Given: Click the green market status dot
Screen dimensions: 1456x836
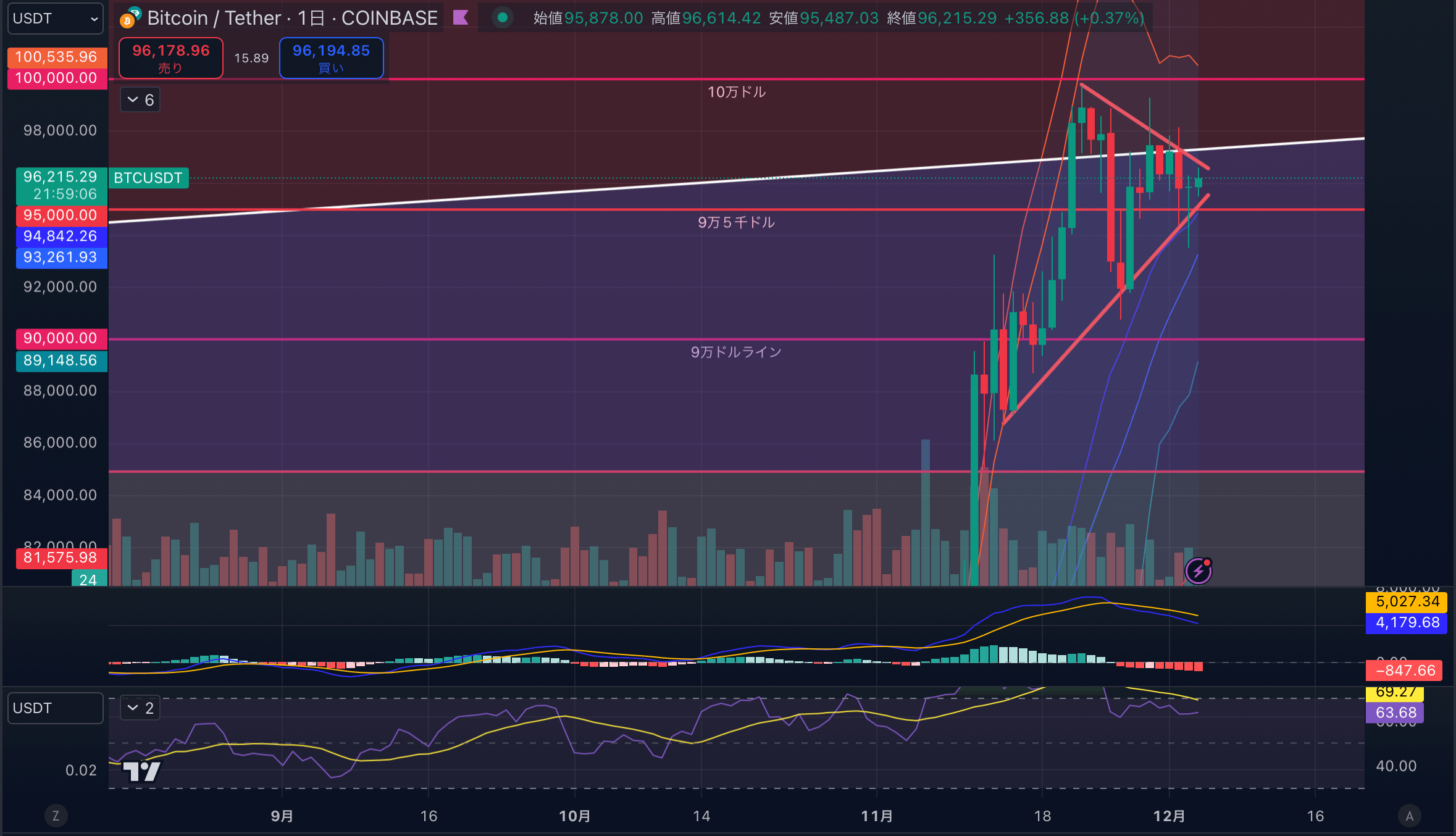Looking at the screenshot, I should (x=502, y=17).
